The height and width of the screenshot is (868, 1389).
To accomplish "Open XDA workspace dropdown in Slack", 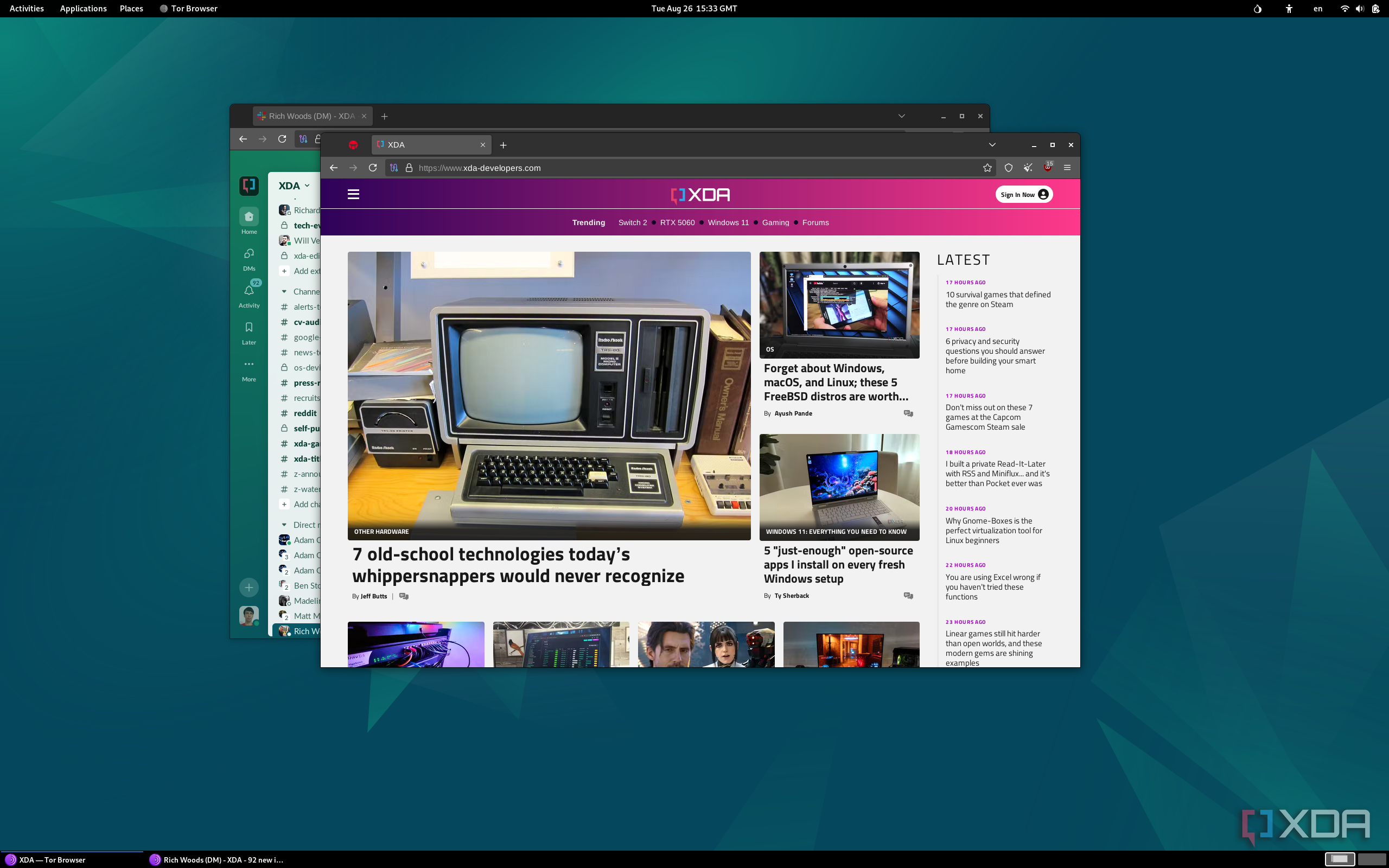I will (x=294, y=186).
